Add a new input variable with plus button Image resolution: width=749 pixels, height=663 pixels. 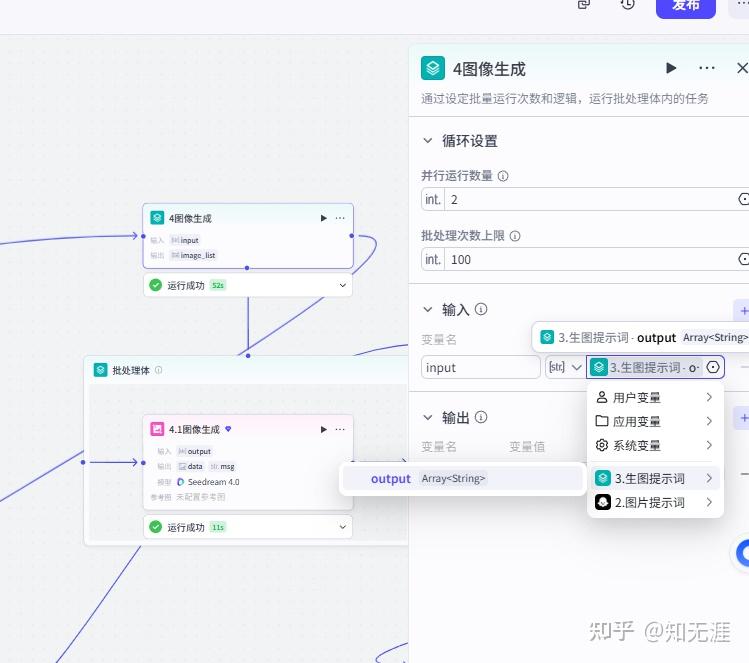tap(743, 311)
